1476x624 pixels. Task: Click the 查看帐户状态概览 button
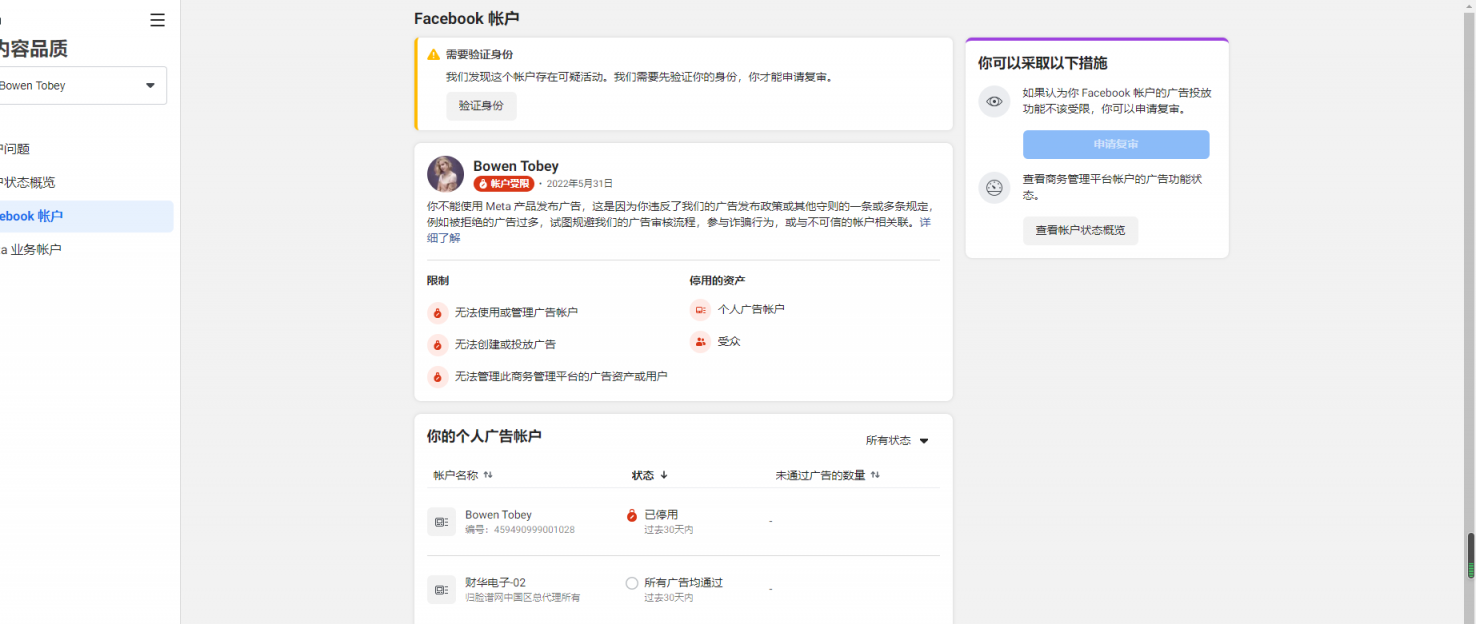point(1080,231)
